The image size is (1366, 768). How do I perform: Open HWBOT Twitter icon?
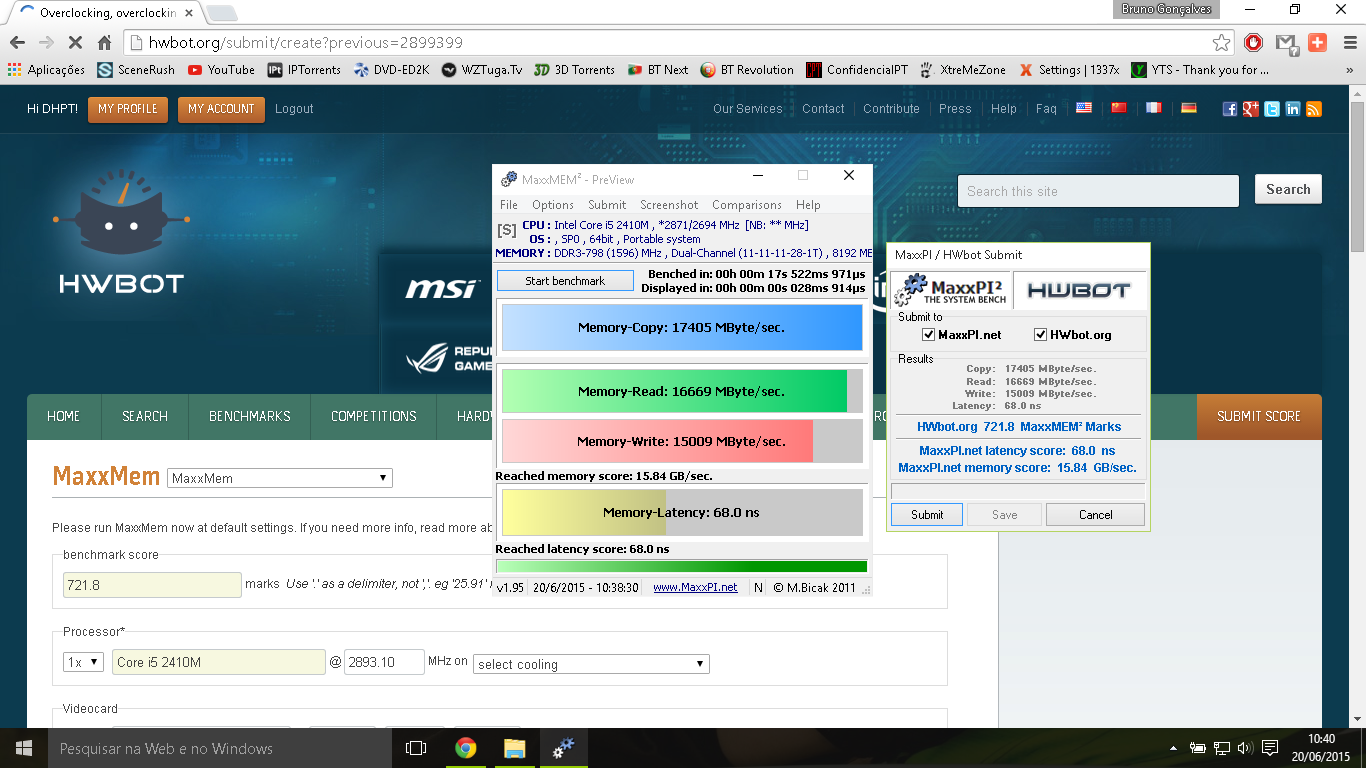point(1272,109)
